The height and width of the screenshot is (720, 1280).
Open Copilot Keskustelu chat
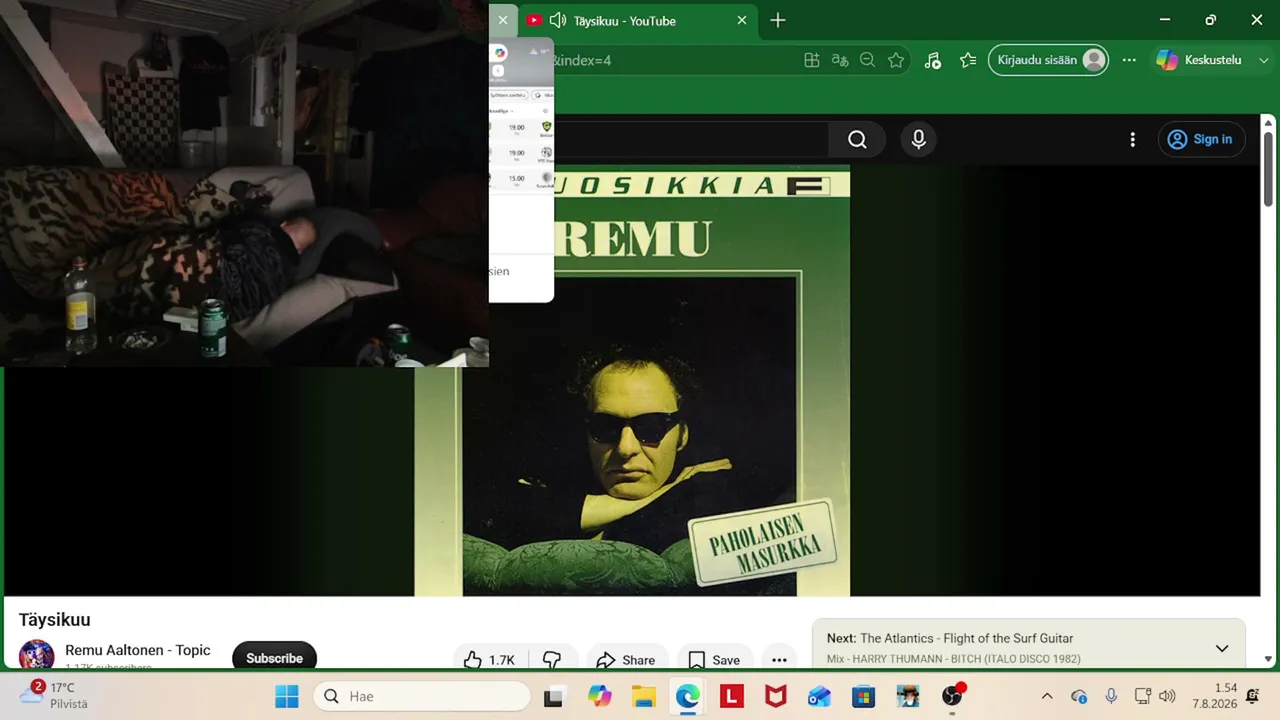pyautogui.click(x=1200, y=60)
